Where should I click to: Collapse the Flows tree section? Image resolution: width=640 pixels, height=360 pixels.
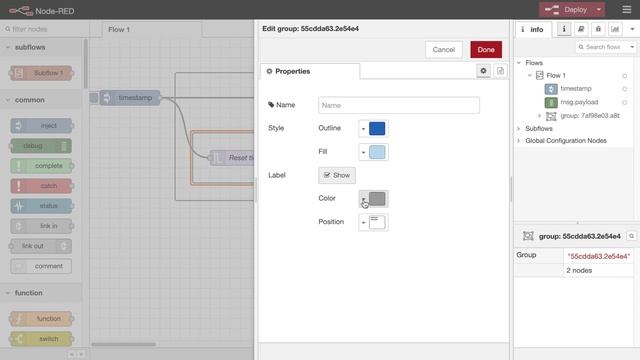click(519, 62)
